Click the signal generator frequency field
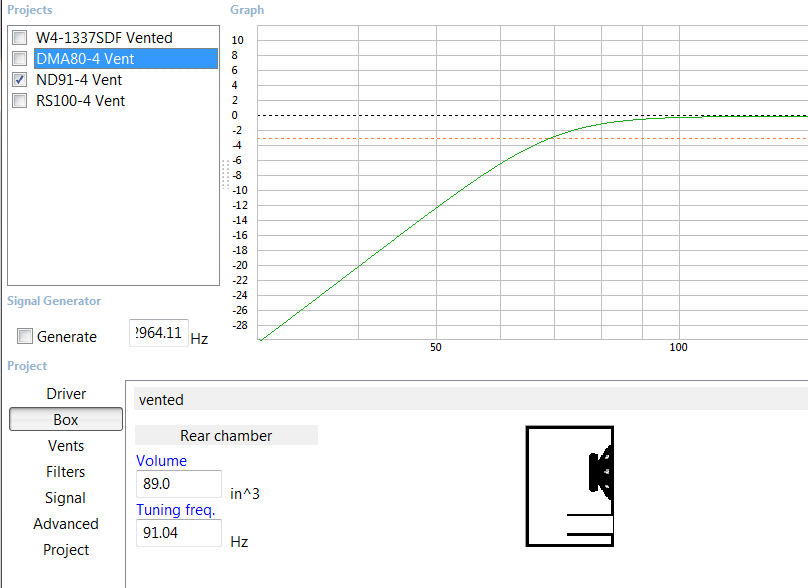The height and width of the screenshot is (588, 808). [159, 333]
